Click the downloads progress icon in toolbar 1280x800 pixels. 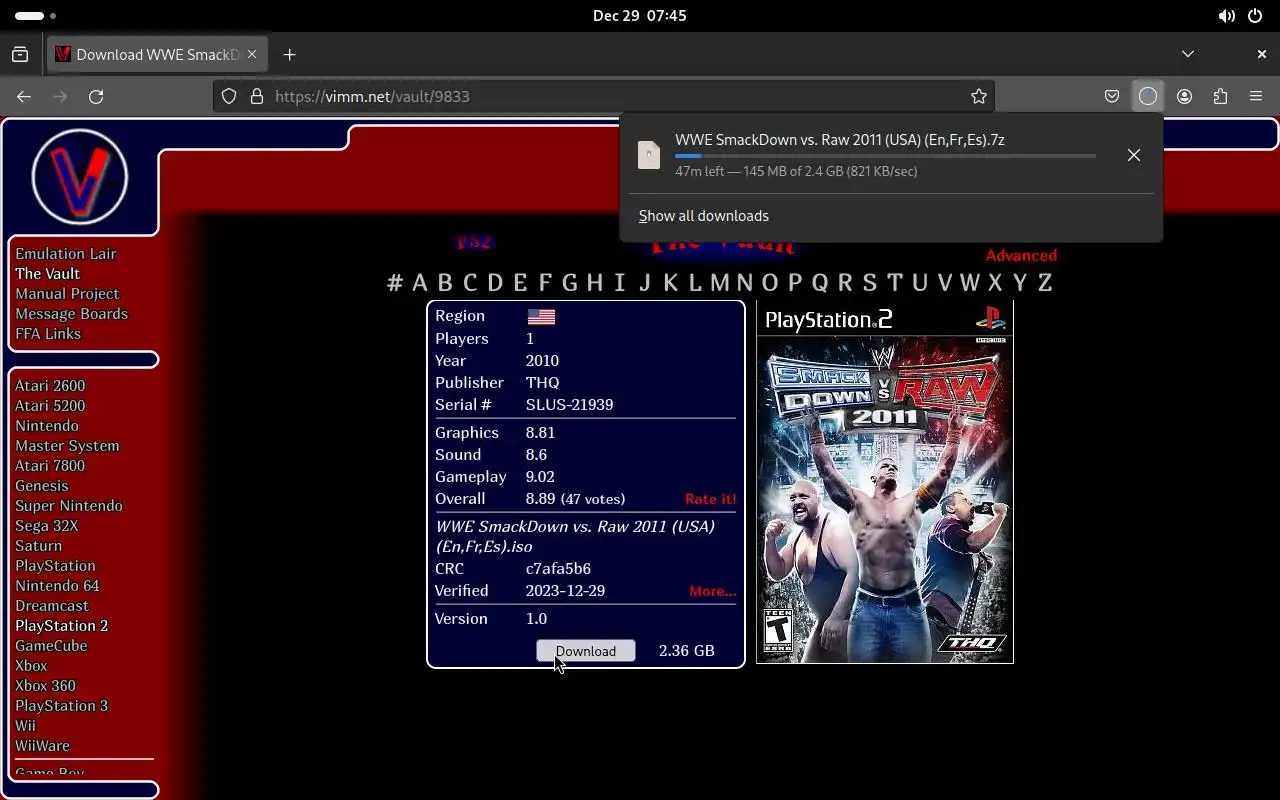click(x=1148, y=96)
